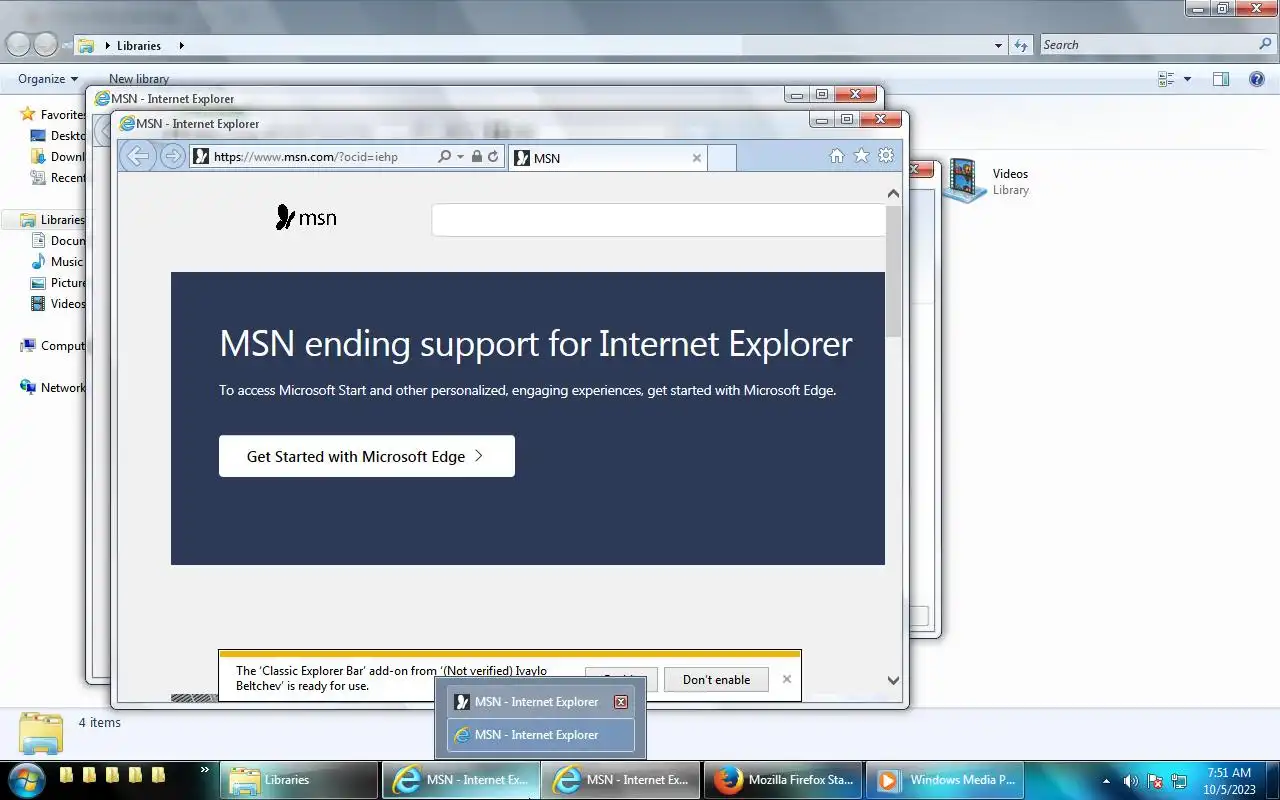1280x800 pixels.
Task: Select the Videos Library item in file list
Action: click(x=990, y=181)
